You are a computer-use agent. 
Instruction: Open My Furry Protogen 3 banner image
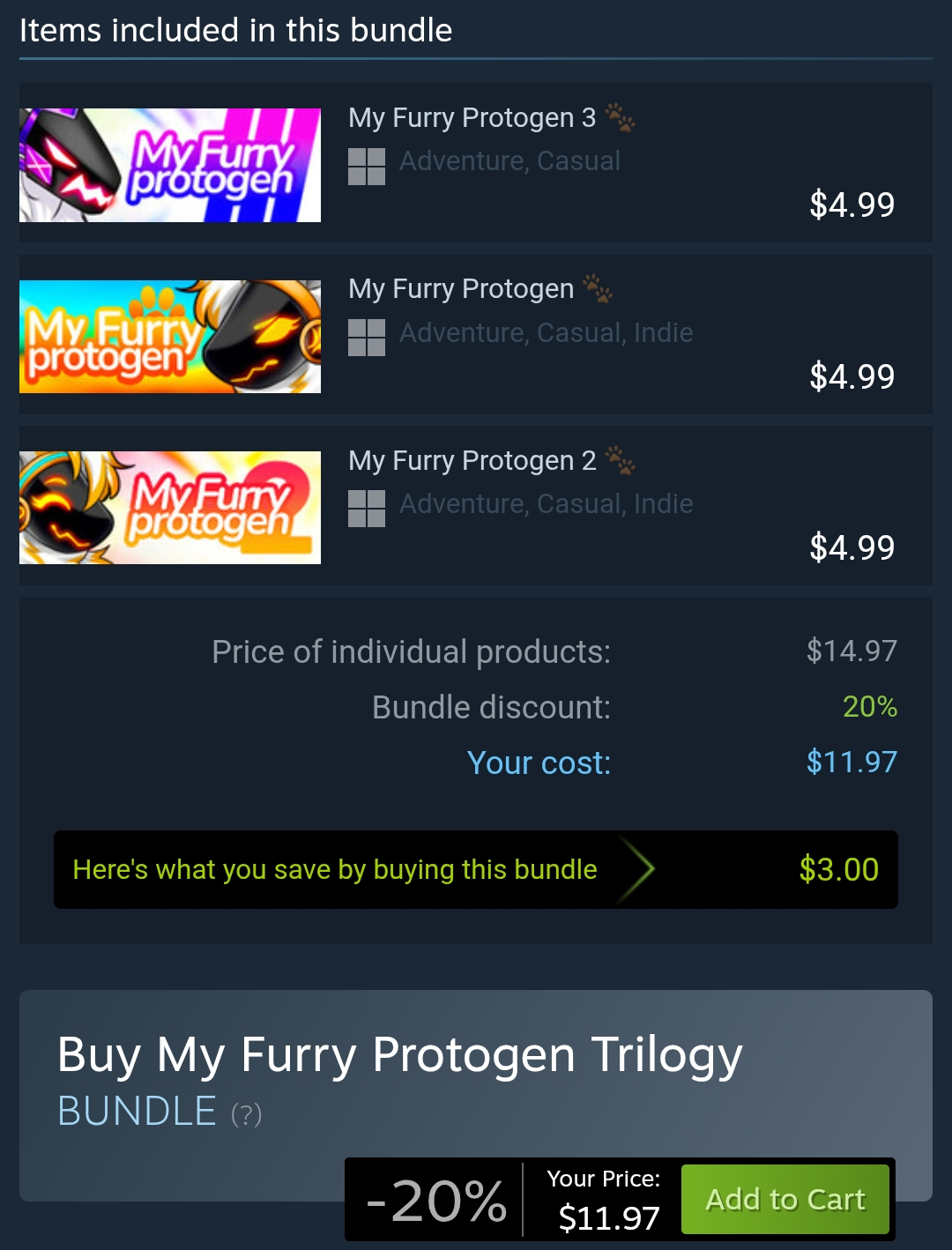170,165
